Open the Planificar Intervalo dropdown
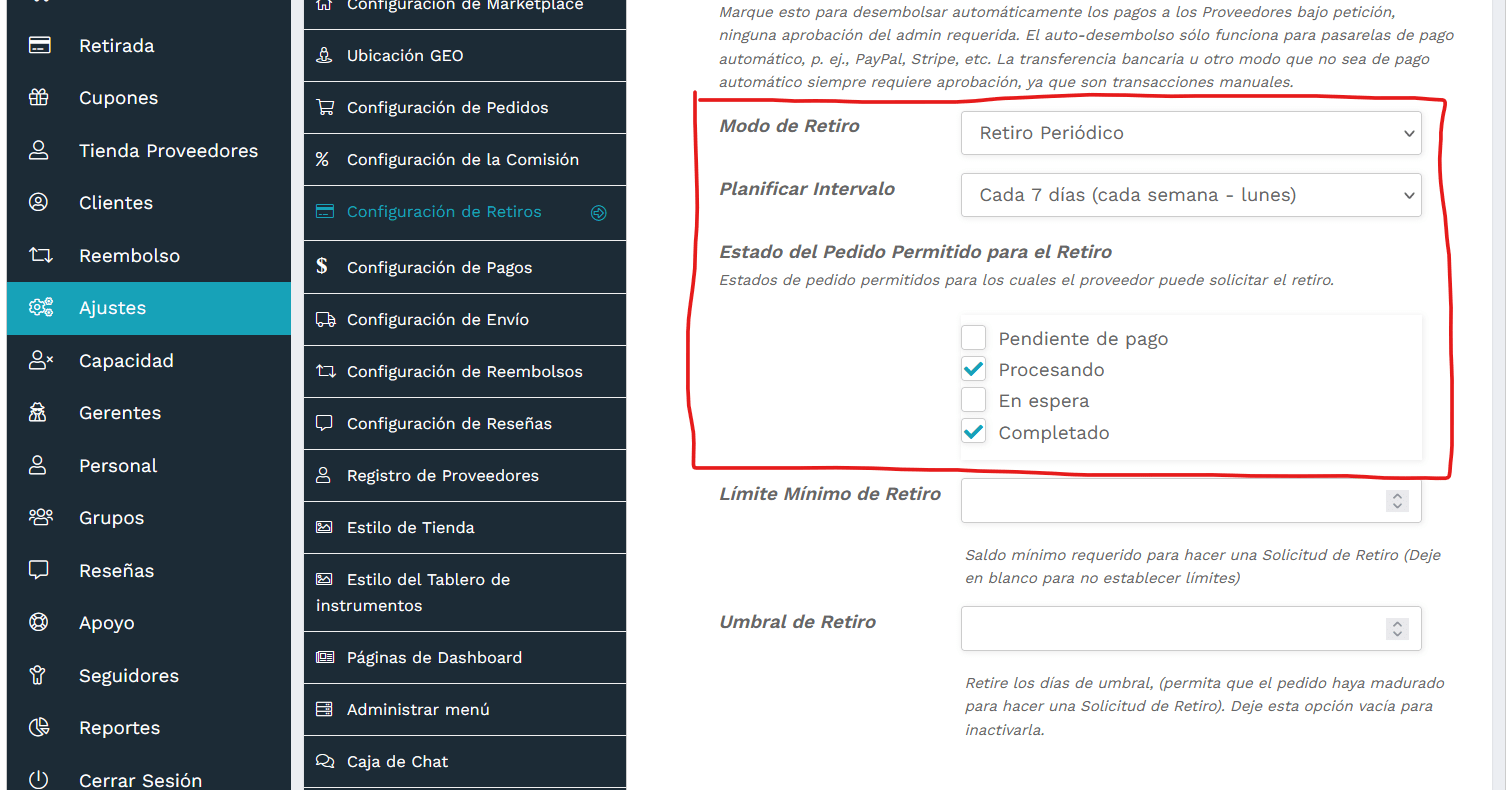 (1190, 195)
